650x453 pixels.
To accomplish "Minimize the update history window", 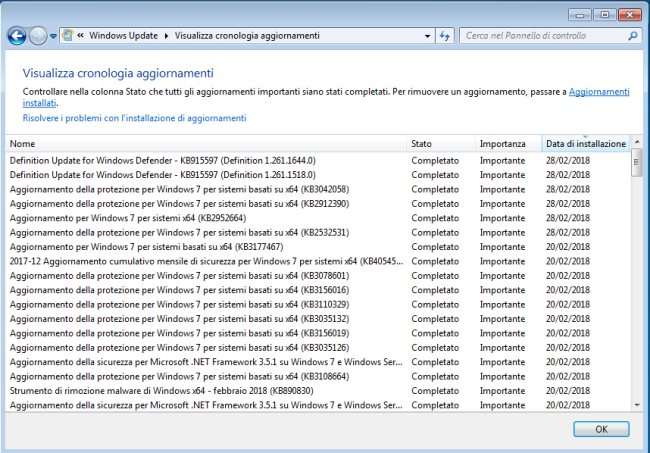I will click(x=580, y=15).
